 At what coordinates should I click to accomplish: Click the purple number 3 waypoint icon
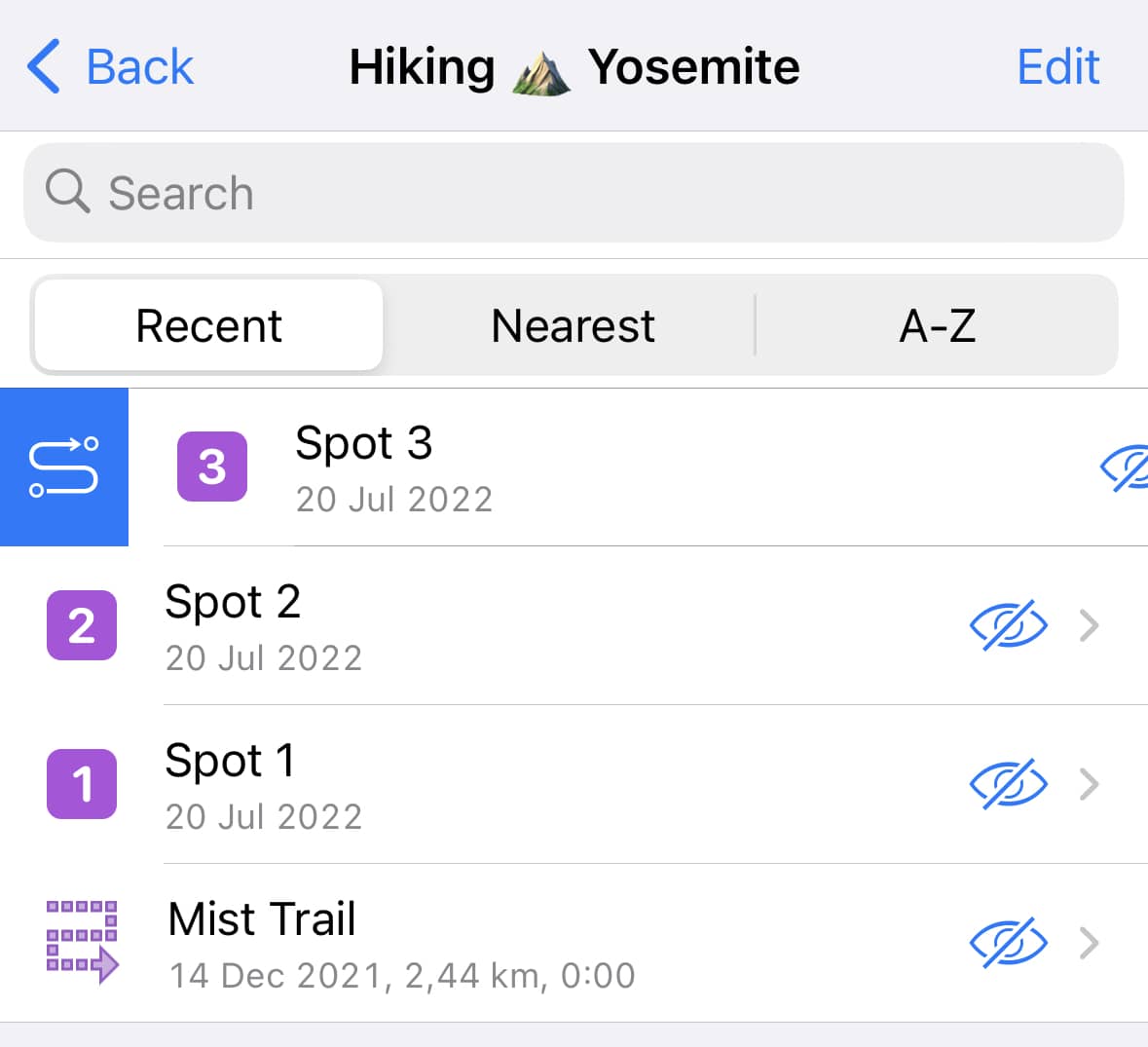click(x=212, y=467)
